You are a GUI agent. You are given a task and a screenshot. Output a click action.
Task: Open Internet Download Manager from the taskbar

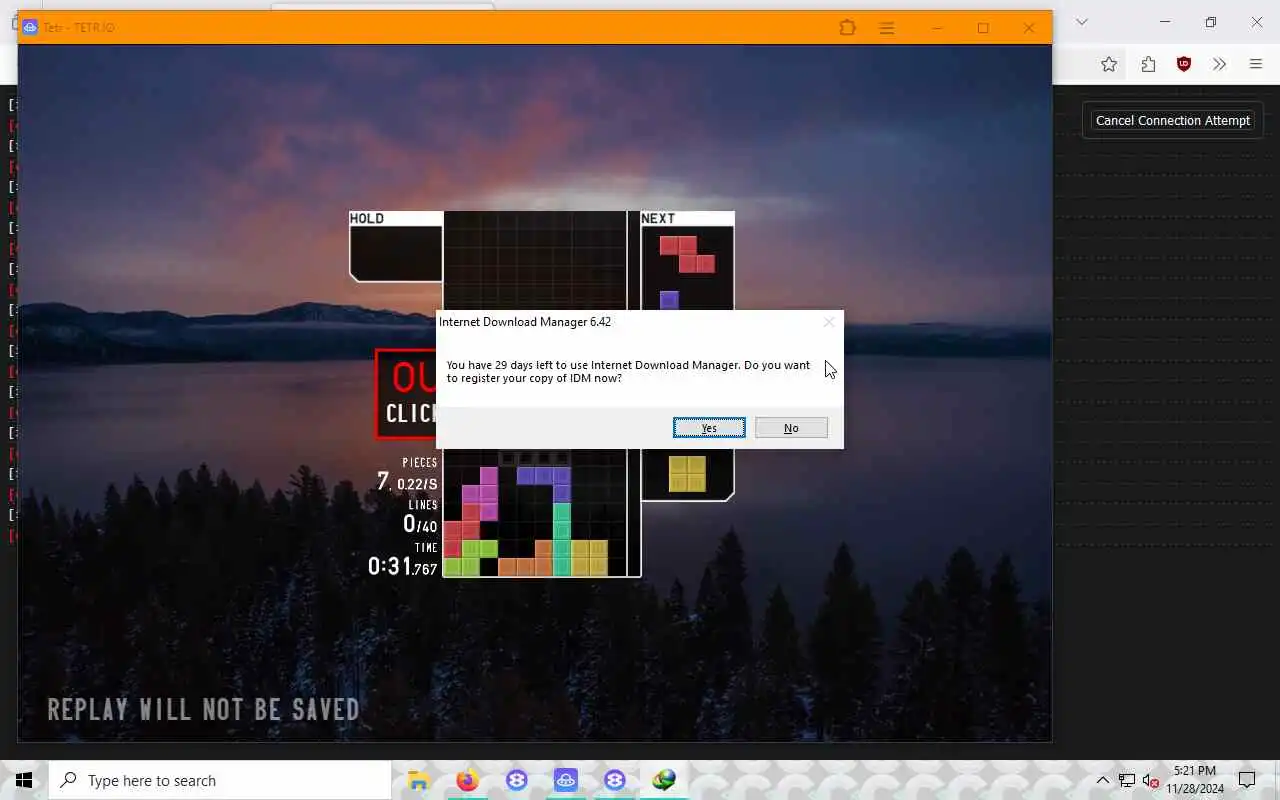pyautogui.click(x=664, y=780)
